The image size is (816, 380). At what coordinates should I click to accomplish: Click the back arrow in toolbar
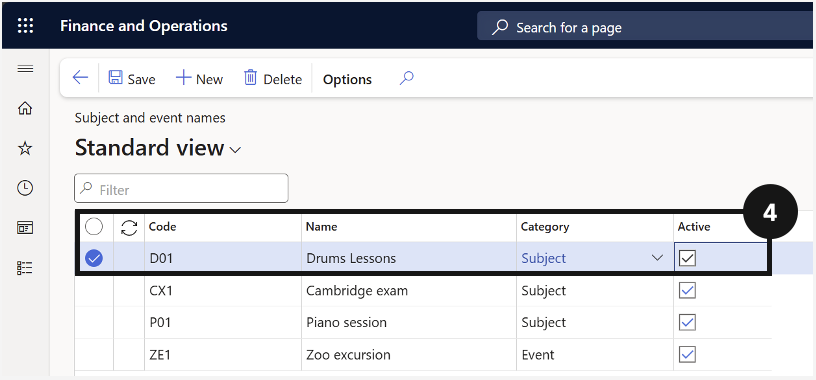[x=80, y=78]
